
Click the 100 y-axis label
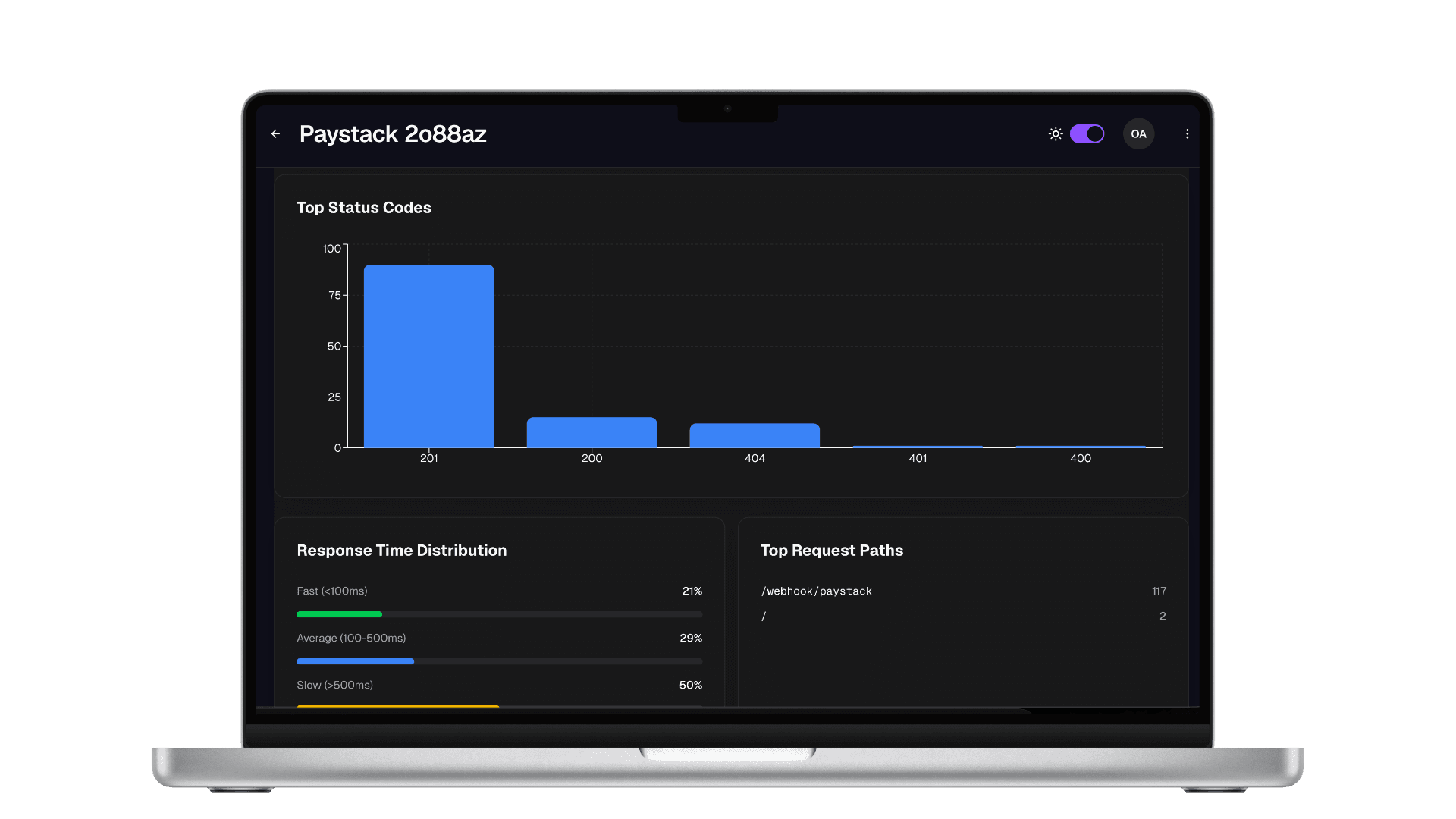click(331, 249)
